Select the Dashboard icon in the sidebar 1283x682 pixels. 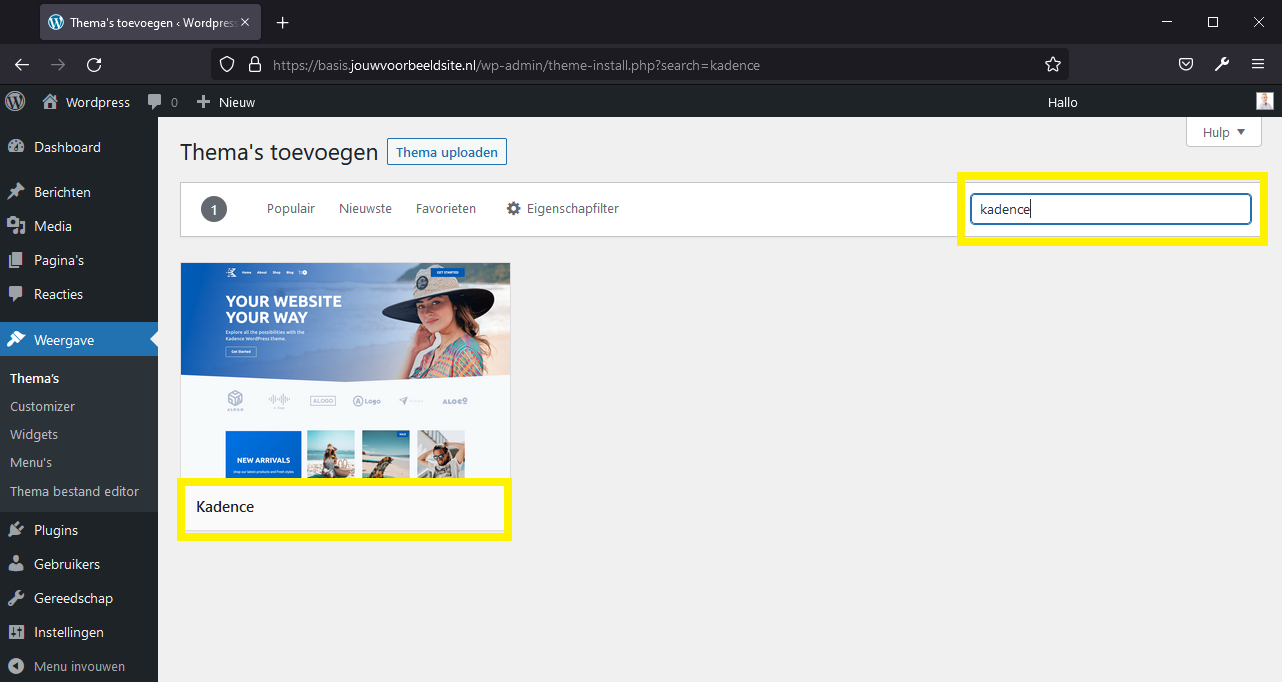pos(19,146)
